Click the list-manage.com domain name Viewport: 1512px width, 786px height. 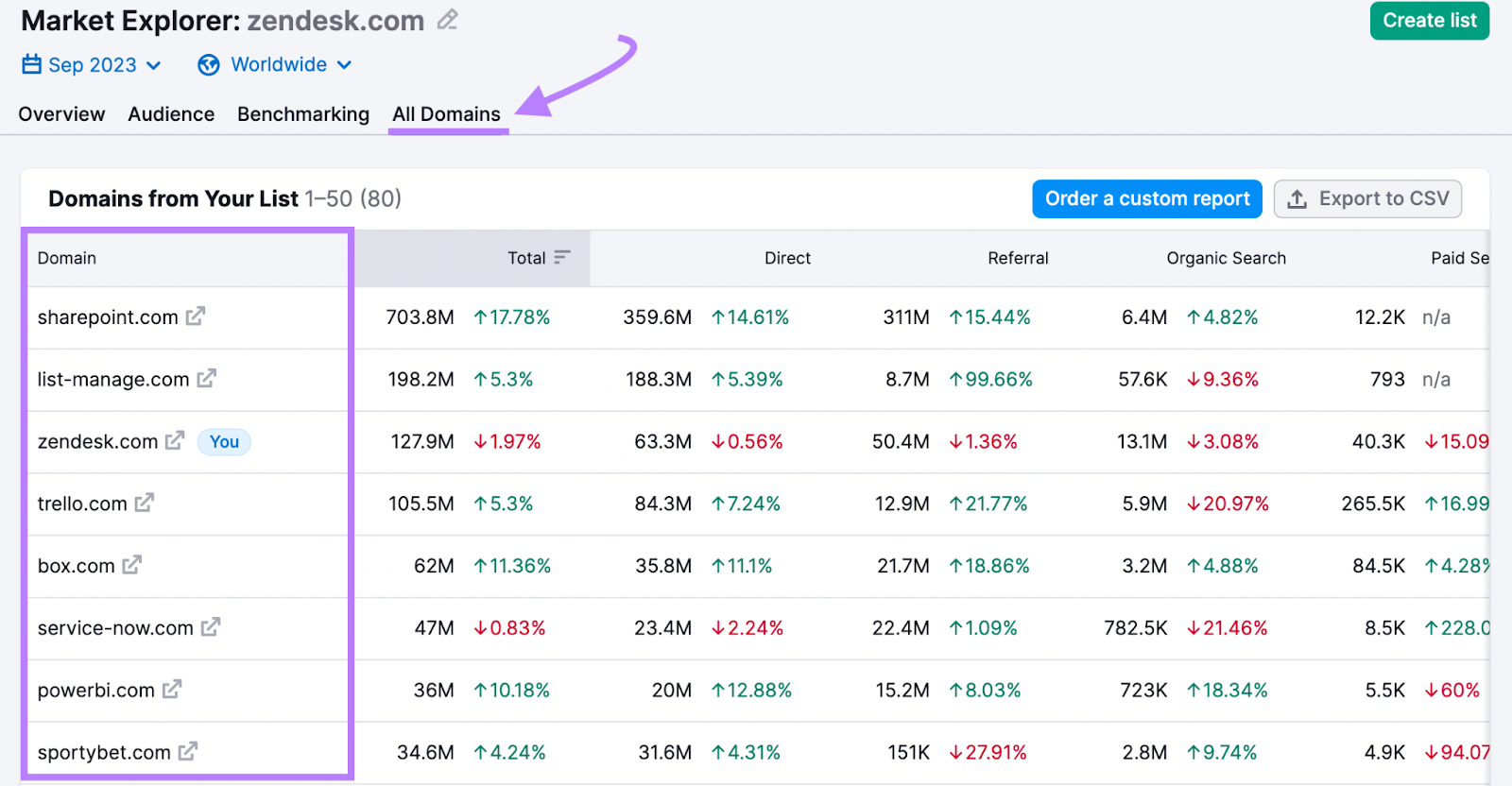click(x=113, y=380)
